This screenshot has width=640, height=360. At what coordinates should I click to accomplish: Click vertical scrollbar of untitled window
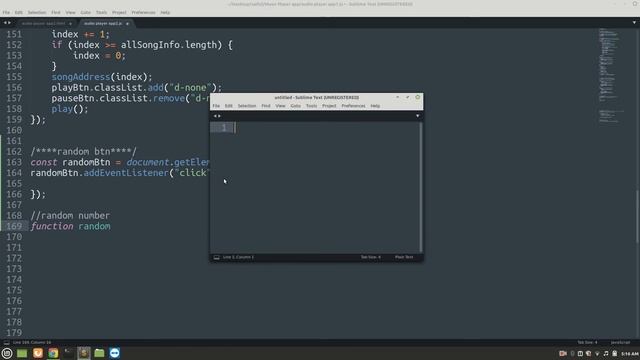(421, 187)
